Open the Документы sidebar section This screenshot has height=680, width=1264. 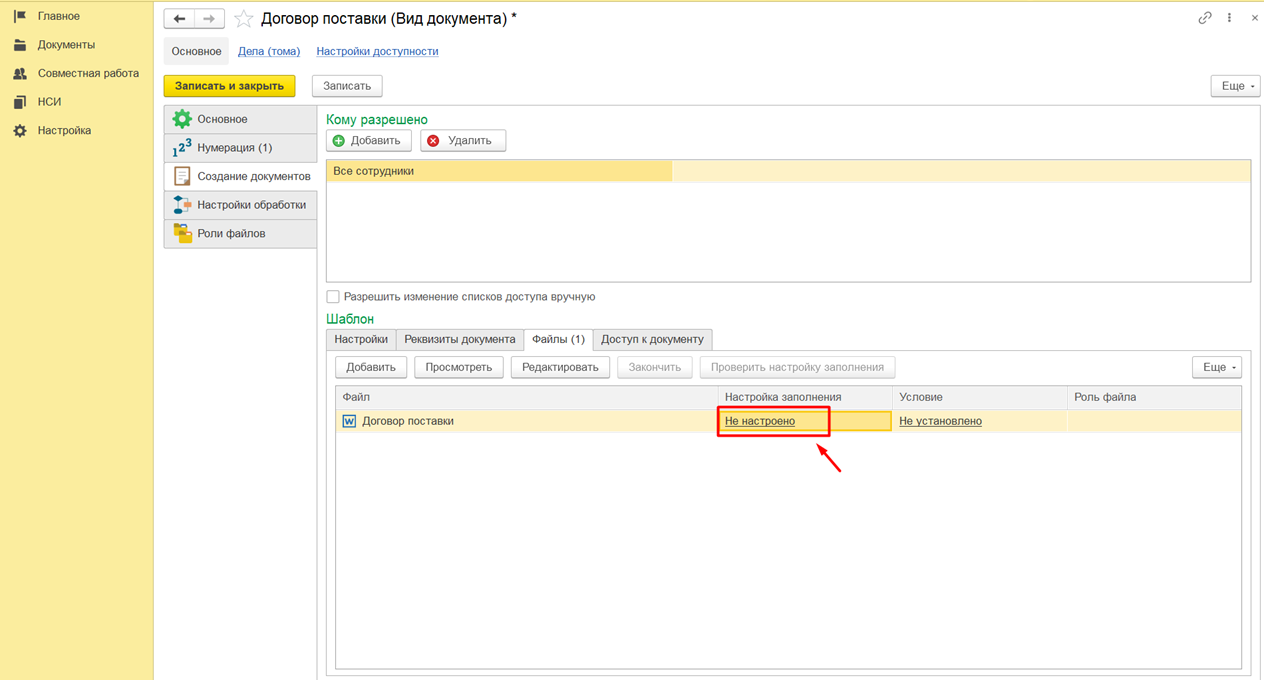(x=66, y=45)
